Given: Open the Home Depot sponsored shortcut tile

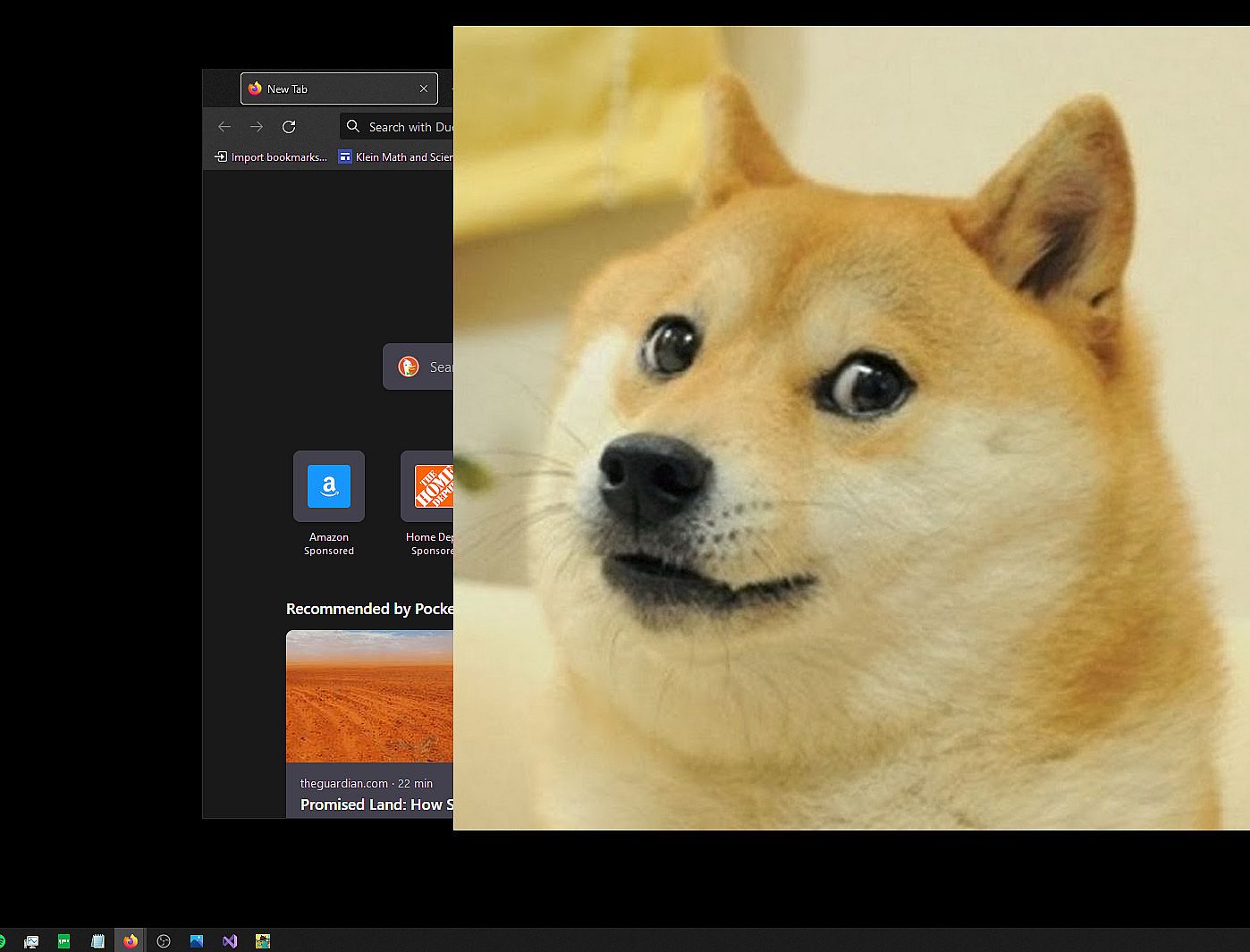Looking at the screenshot, I should tap(428, 486).
